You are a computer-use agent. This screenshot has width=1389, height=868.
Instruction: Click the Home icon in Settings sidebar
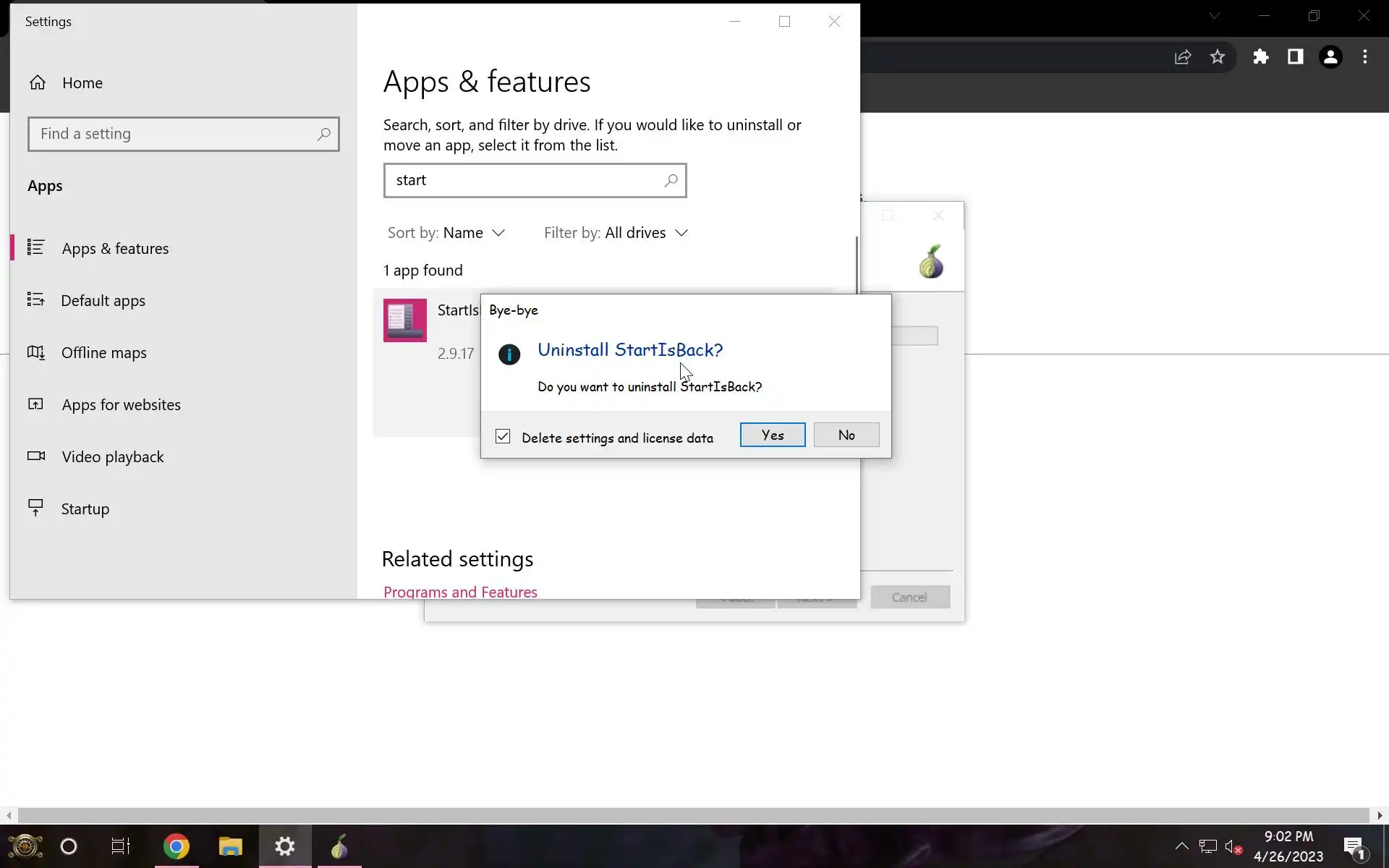38,82
